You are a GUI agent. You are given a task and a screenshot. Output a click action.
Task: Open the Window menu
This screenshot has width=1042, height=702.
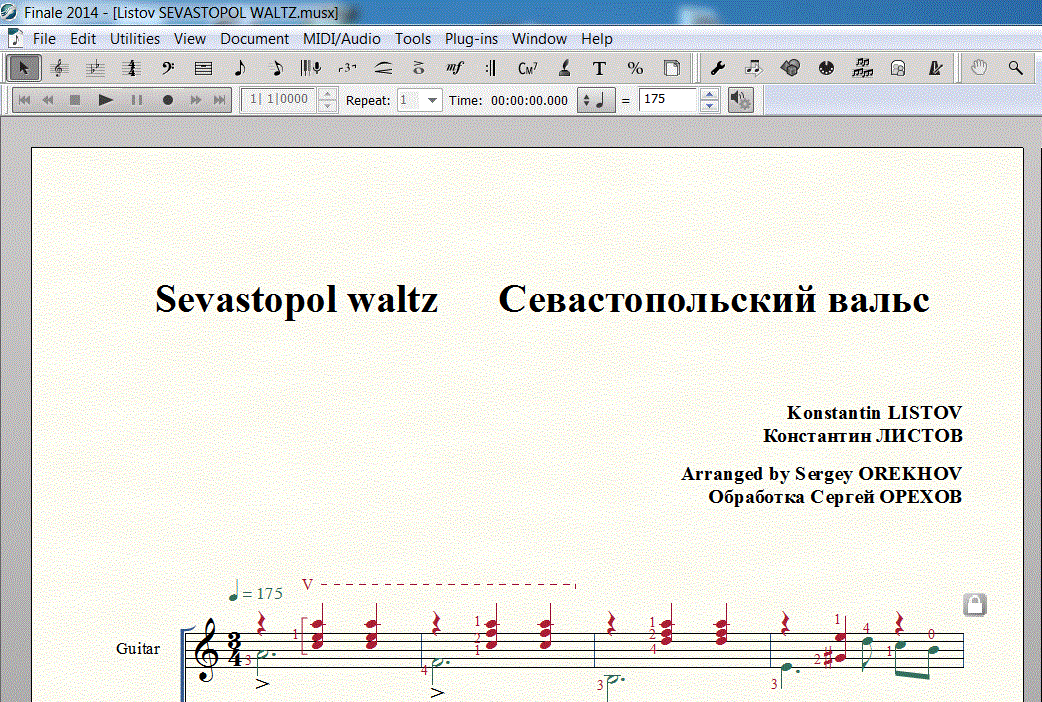coord(539,39)
